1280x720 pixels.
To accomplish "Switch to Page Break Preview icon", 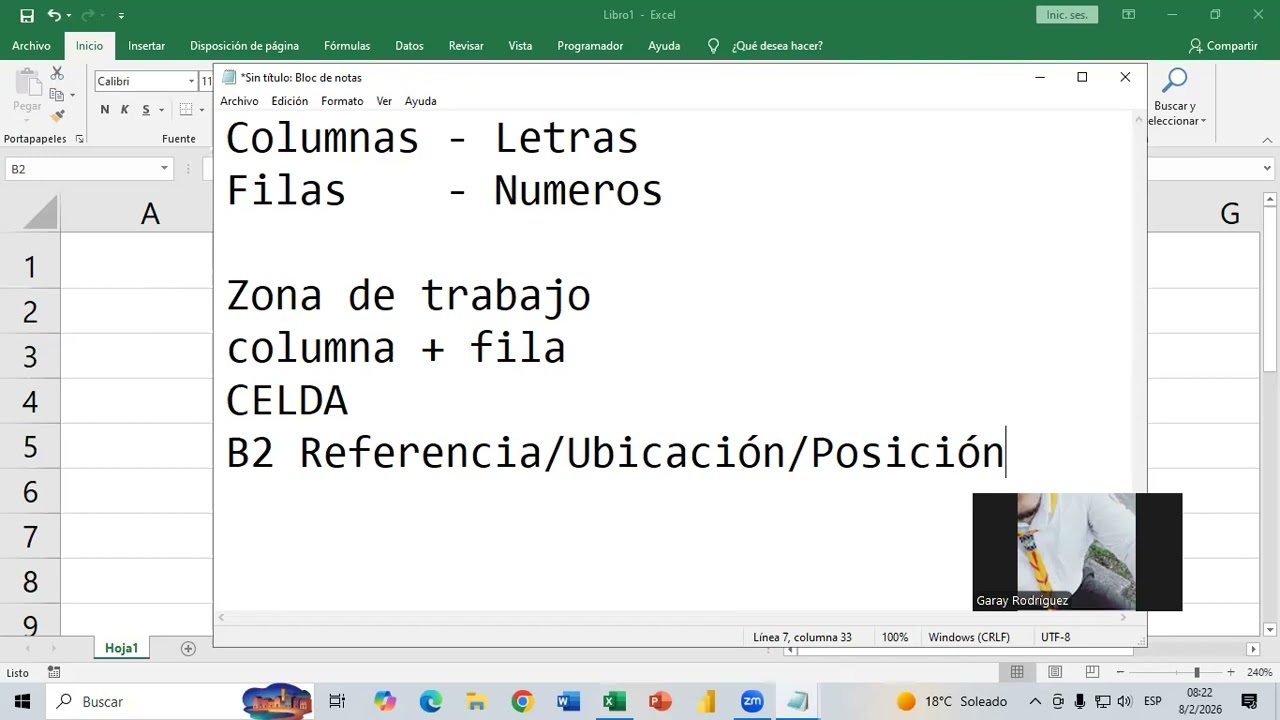I will tap(1092, 673).
